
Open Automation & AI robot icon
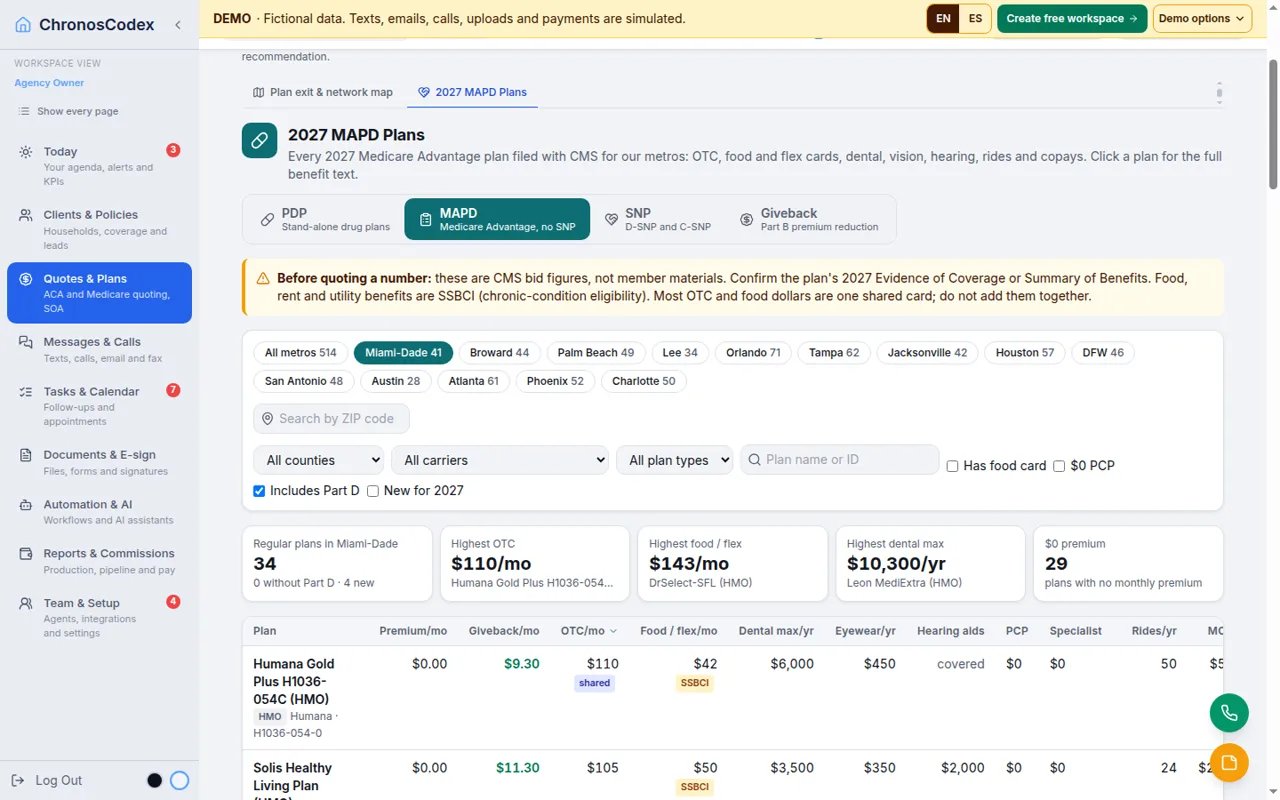[x=26, y=505]
